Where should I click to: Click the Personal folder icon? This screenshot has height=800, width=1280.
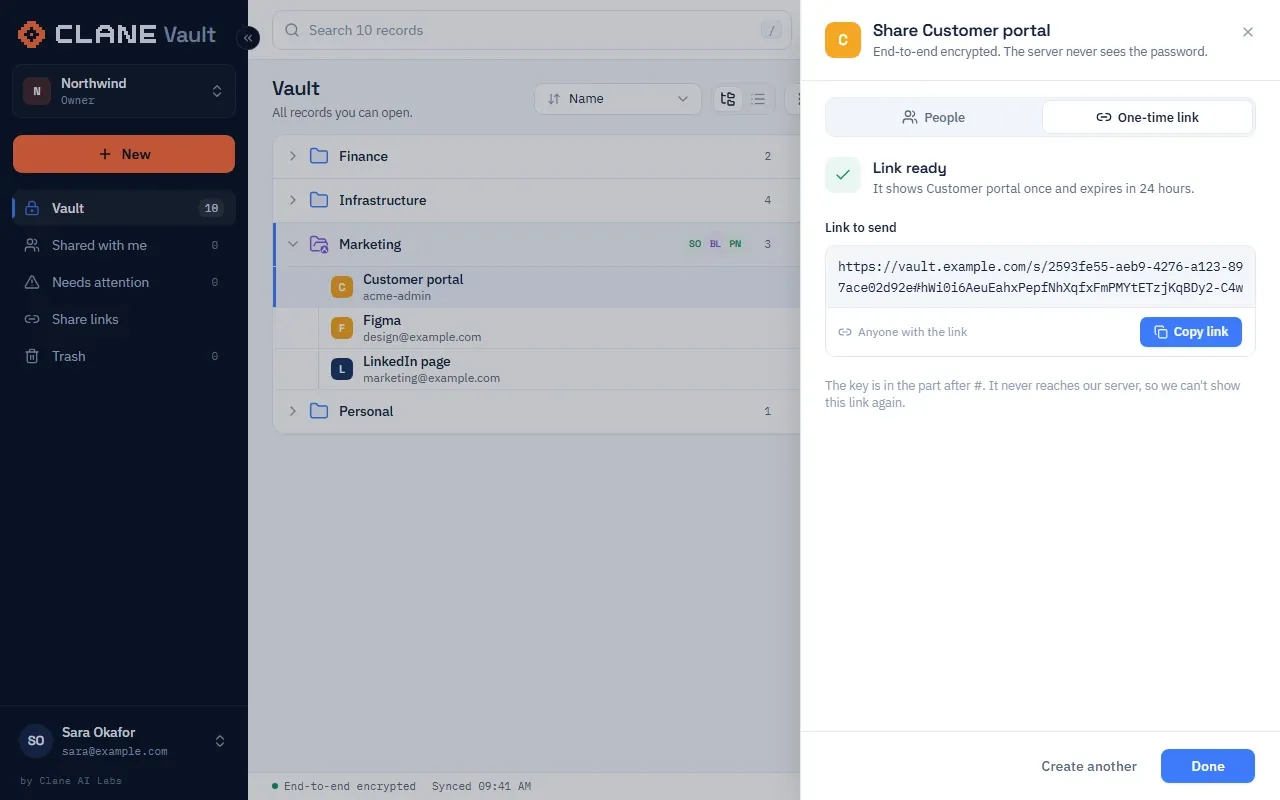[x=319, y=411]
